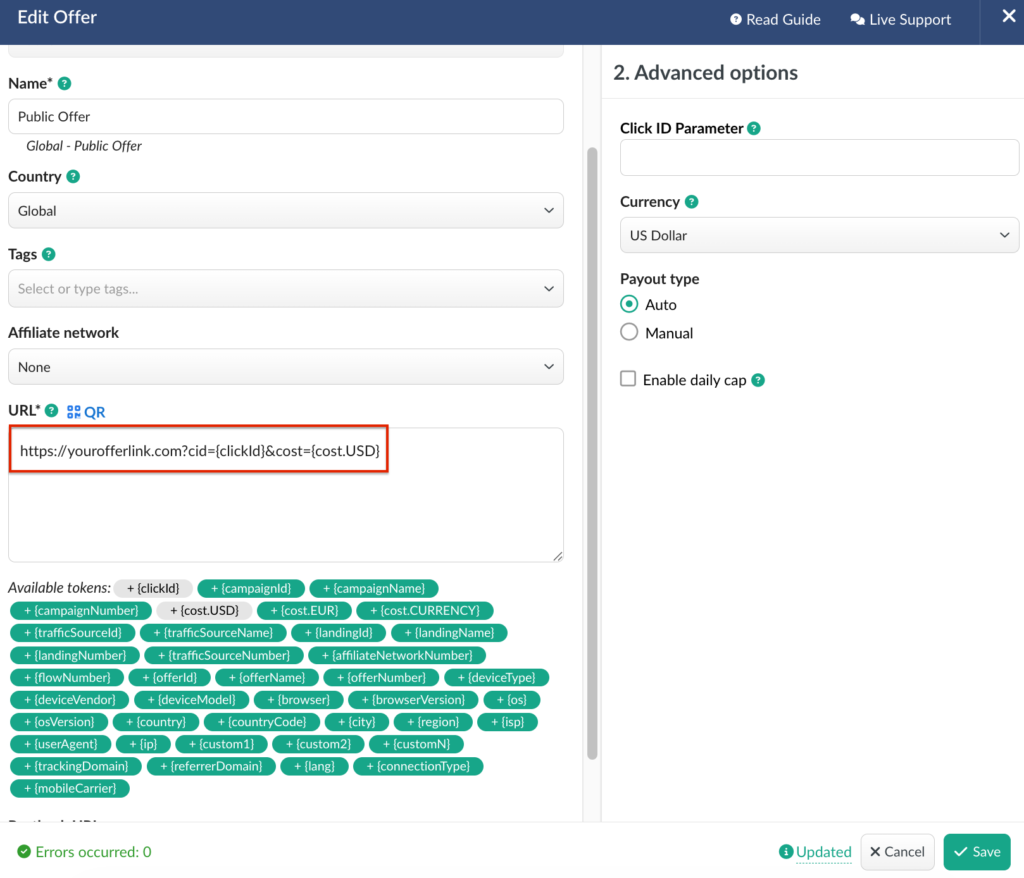Cancel editing the offer
Screen dimensions: 1024x878
(897, 852)
